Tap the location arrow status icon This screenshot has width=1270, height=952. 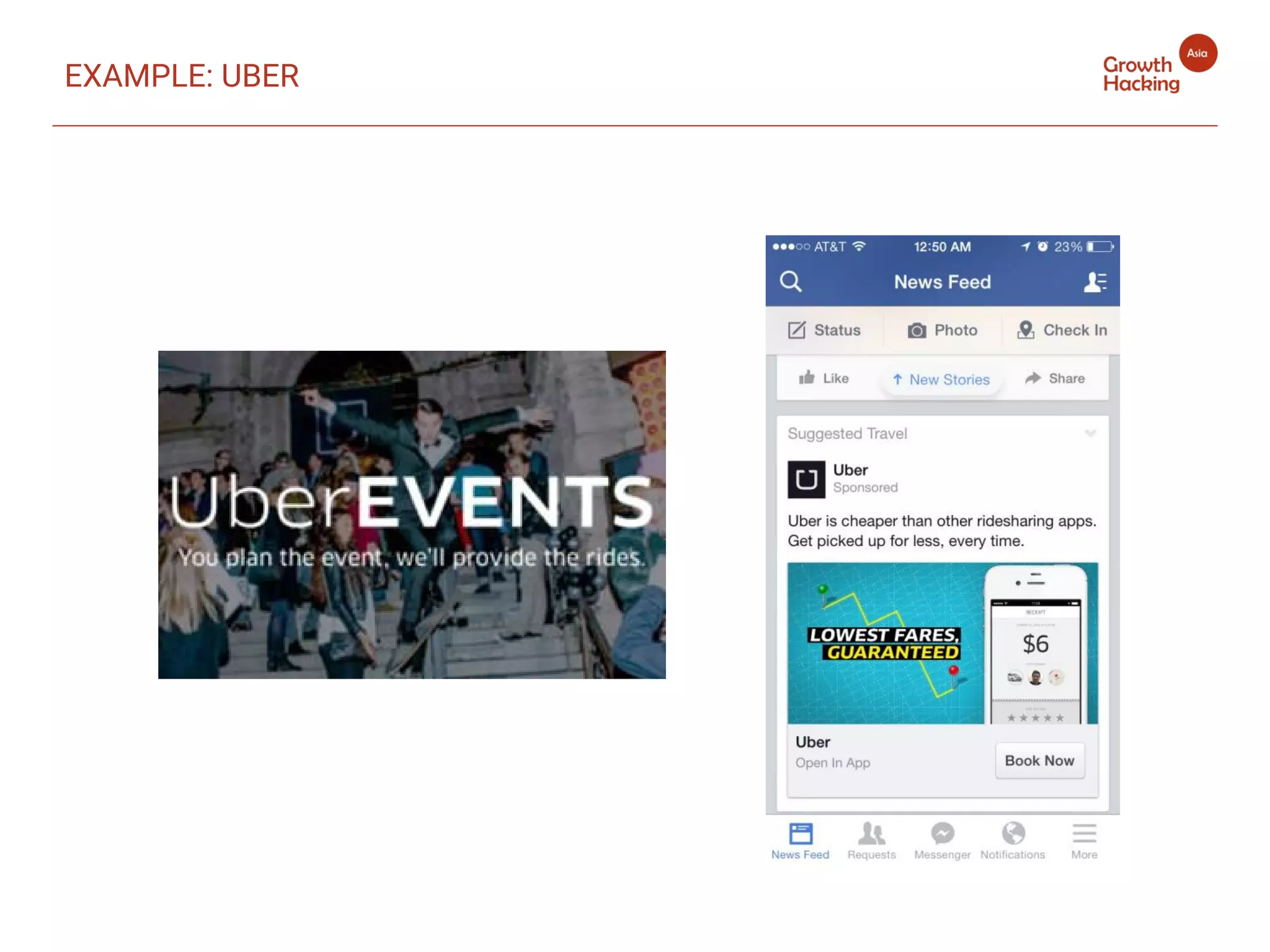(1026, 246)
